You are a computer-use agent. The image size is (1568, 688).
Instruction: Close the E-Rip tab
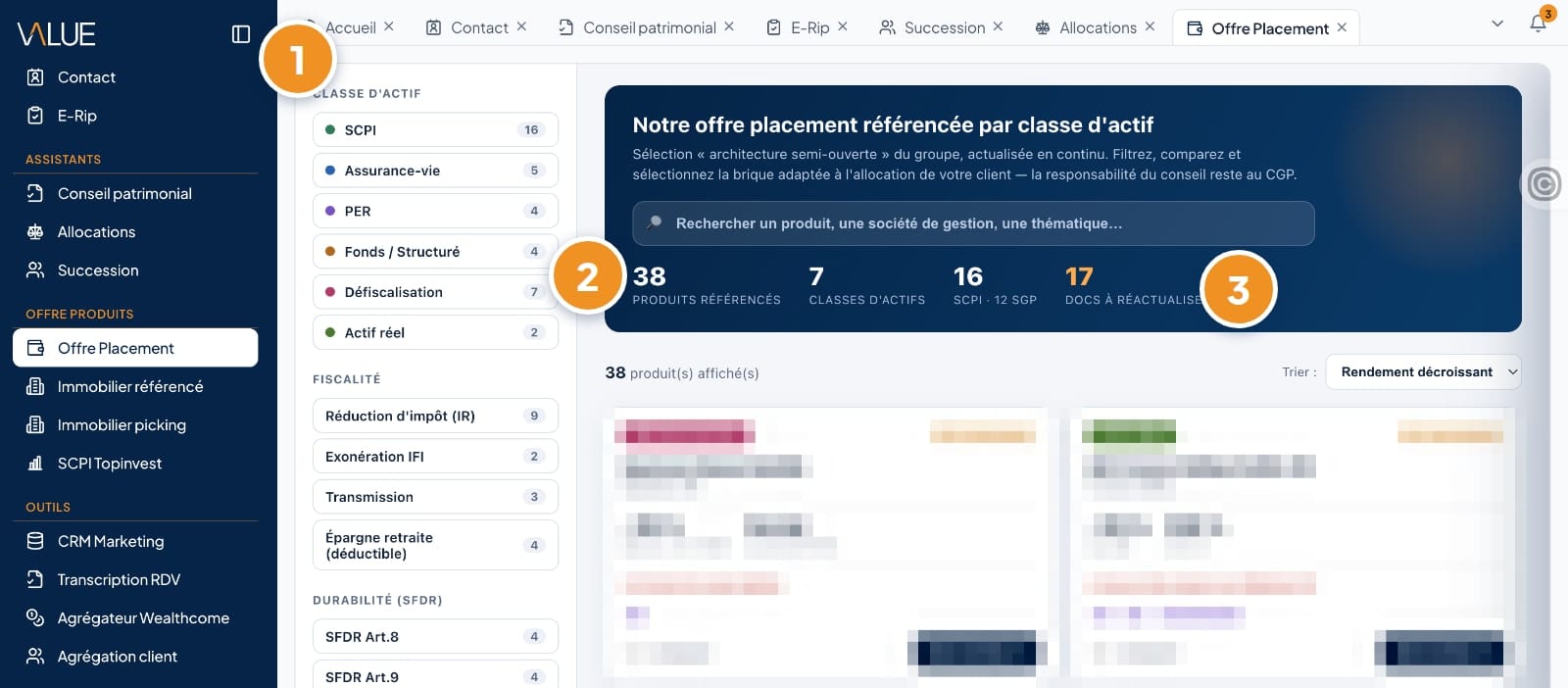click(843, 26)
